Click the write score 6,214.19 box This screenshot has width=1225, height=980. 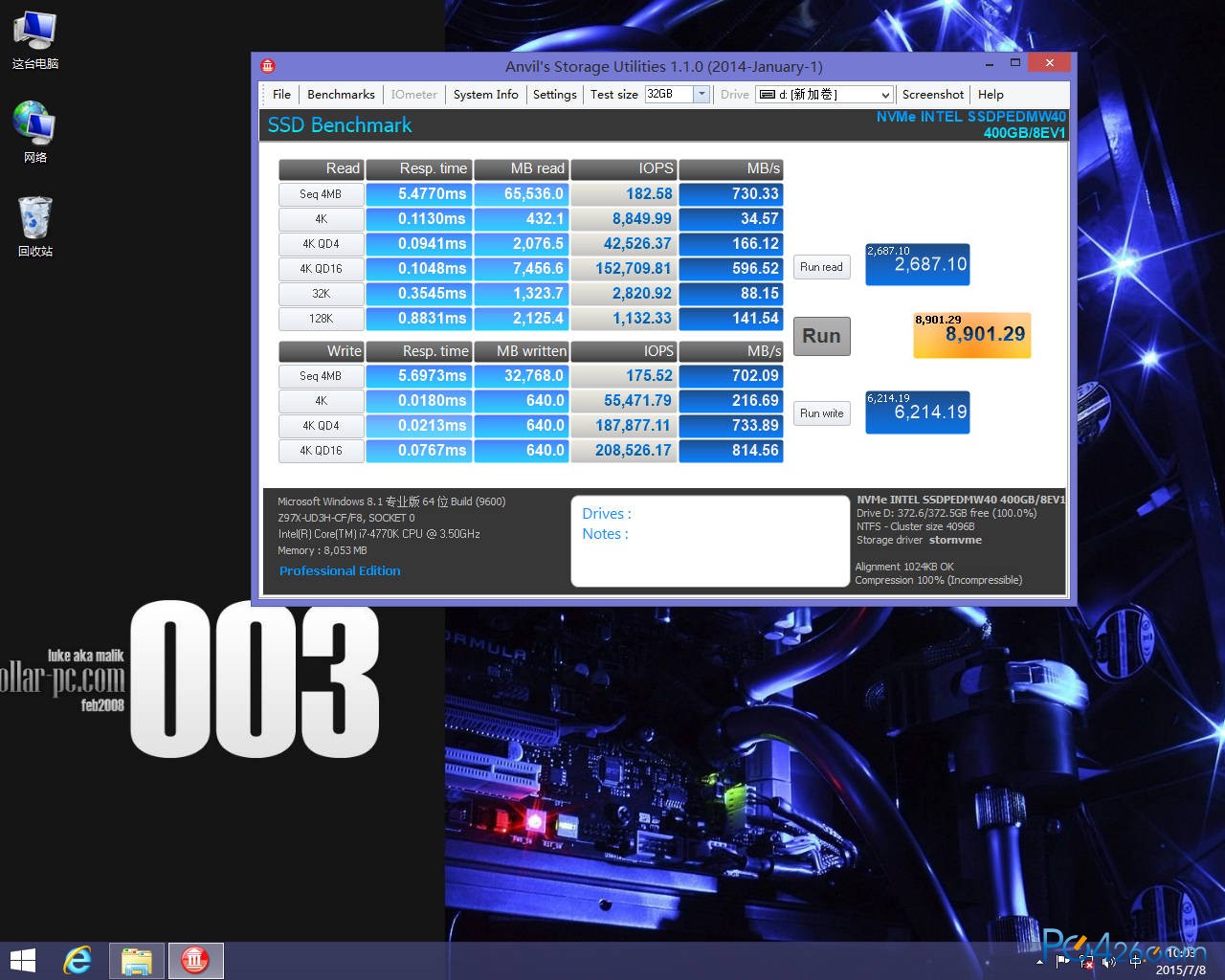(918, 412)
